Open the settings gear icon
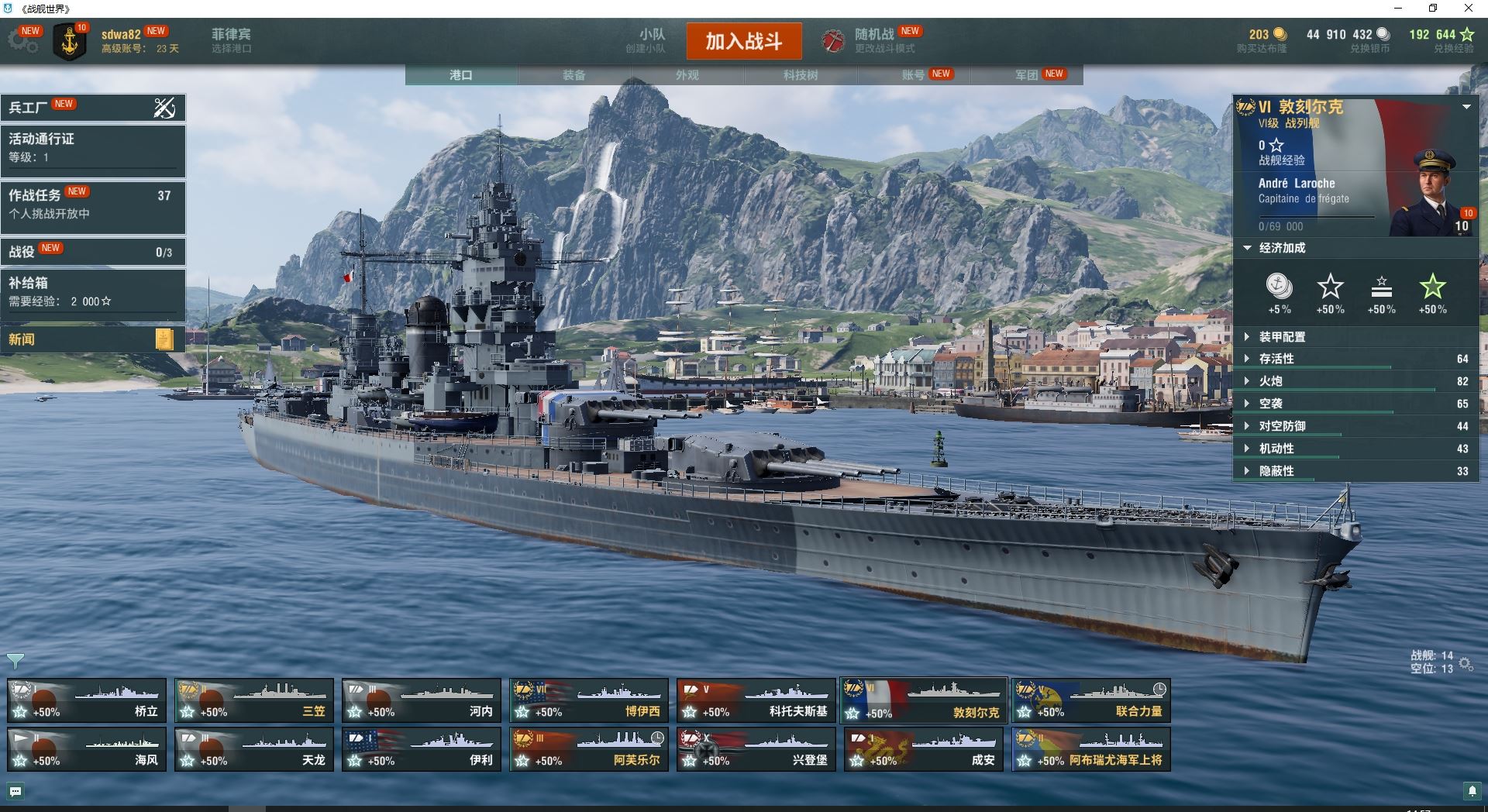 click(22, 41)
